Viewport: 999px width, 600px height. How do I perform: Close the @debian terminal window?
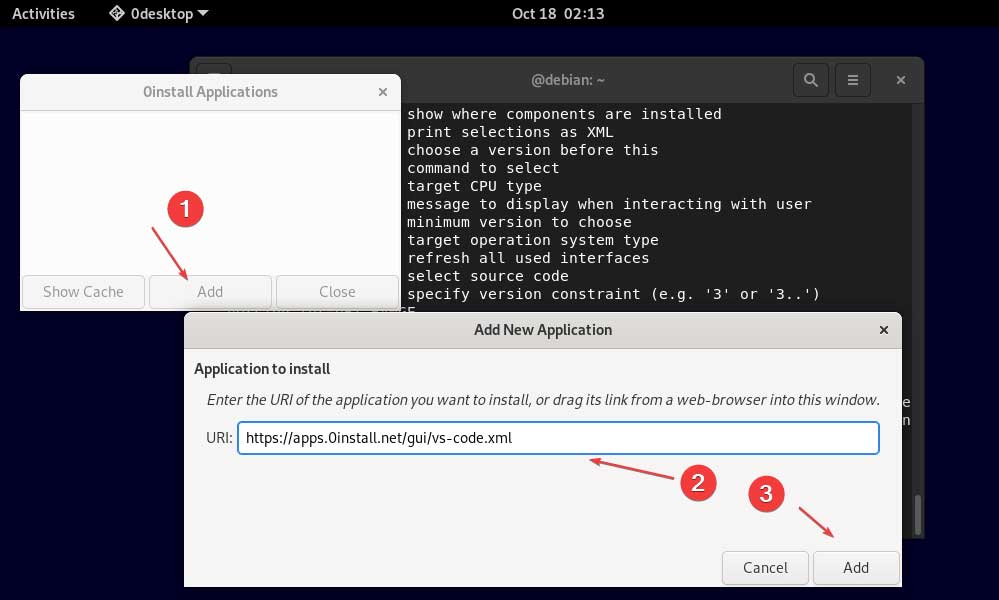(x=899, y=79)
